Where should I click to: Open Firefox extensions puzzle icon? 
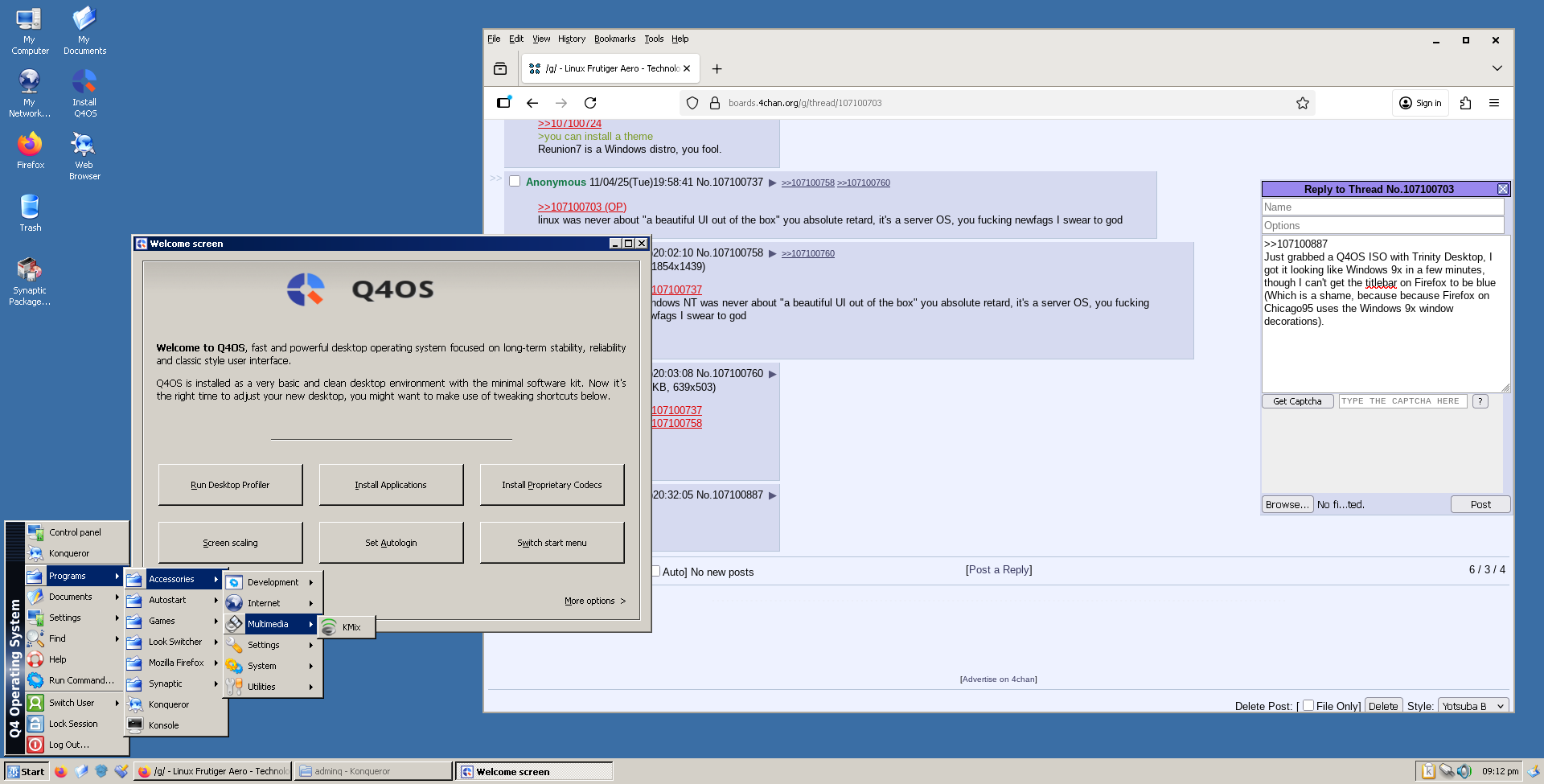1465,103
